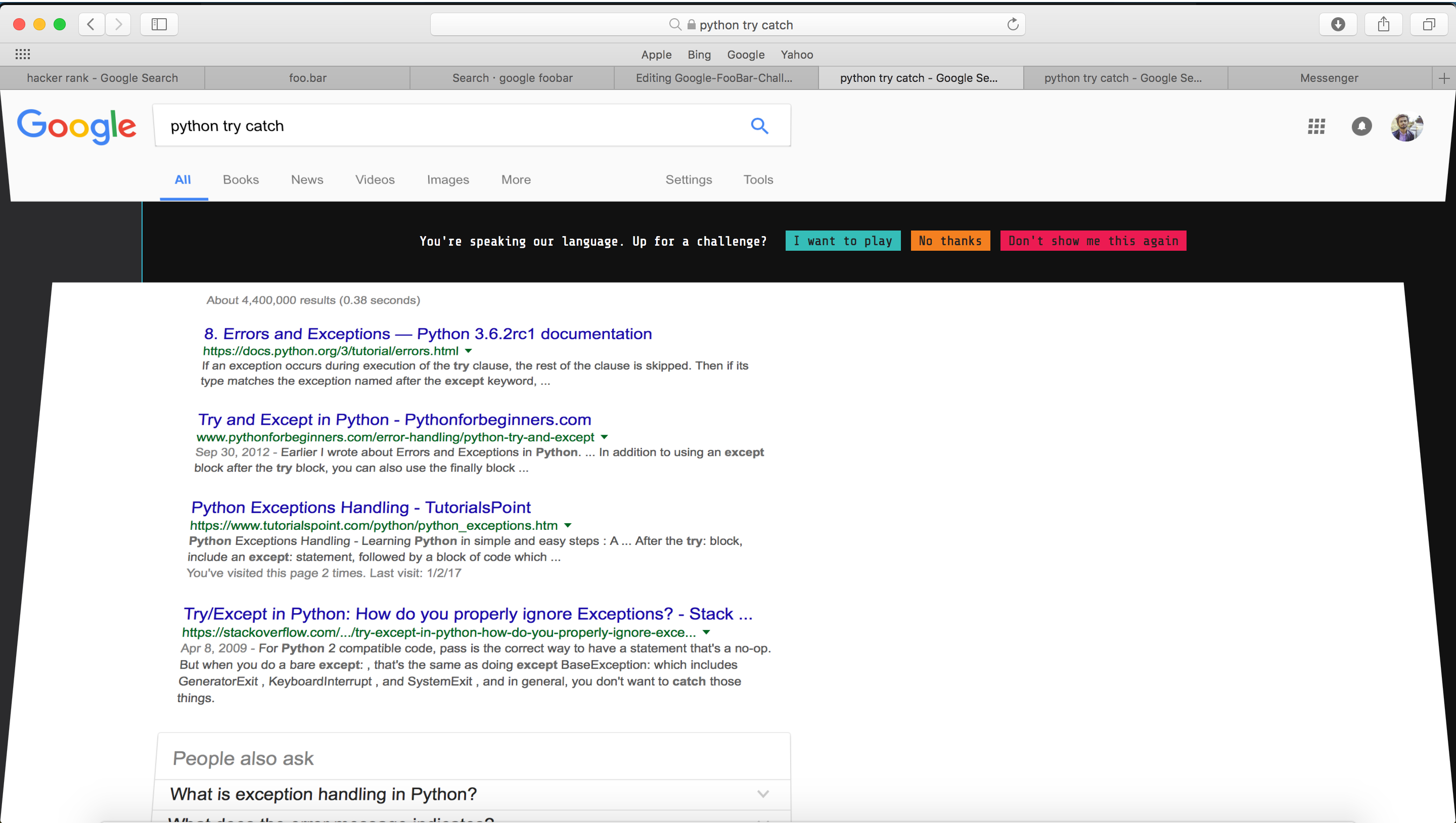The width and height of the screenshot is (1456, 823).
Task: Show all tabs overview icon
Action: point(1428,24)
